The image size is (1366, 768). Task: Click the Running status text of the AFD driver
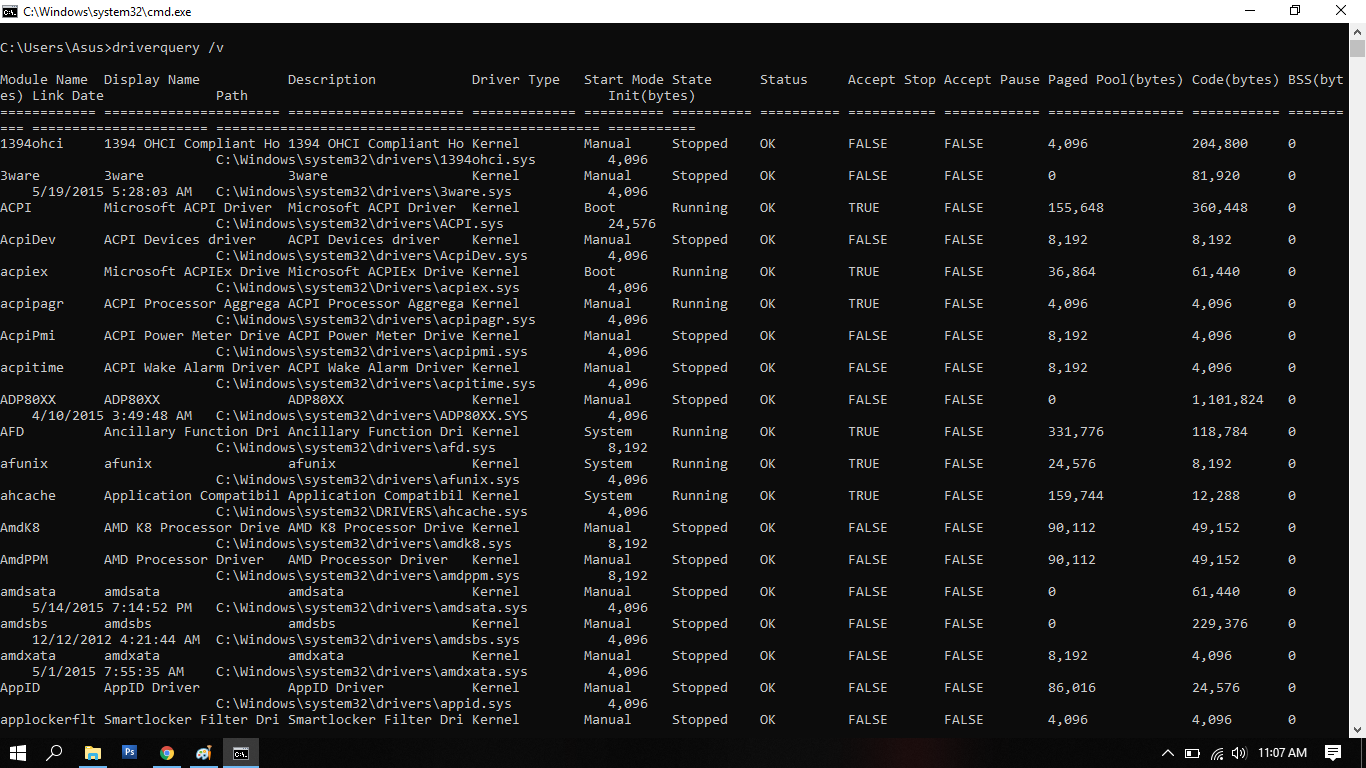pyautogui.click(x=698, y=431)
